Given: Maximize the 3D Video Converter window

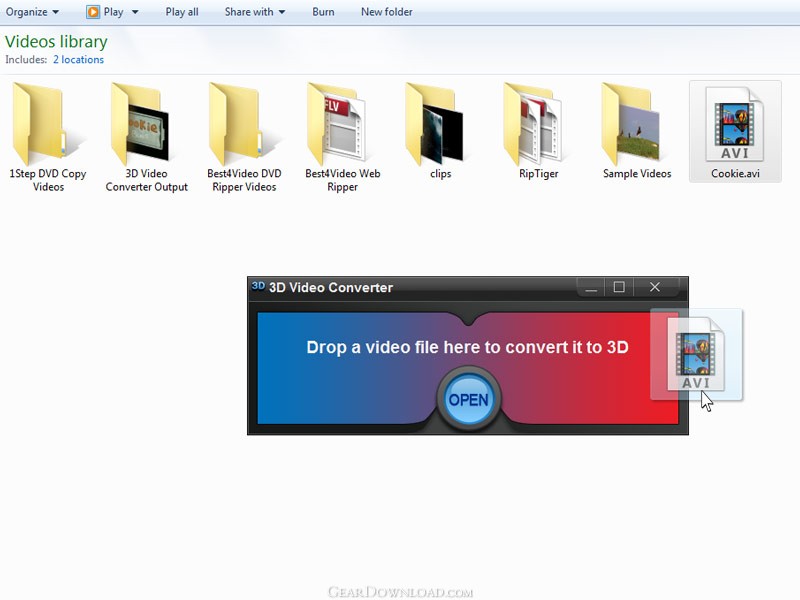Looking at the screenshot, I should 619,287.
